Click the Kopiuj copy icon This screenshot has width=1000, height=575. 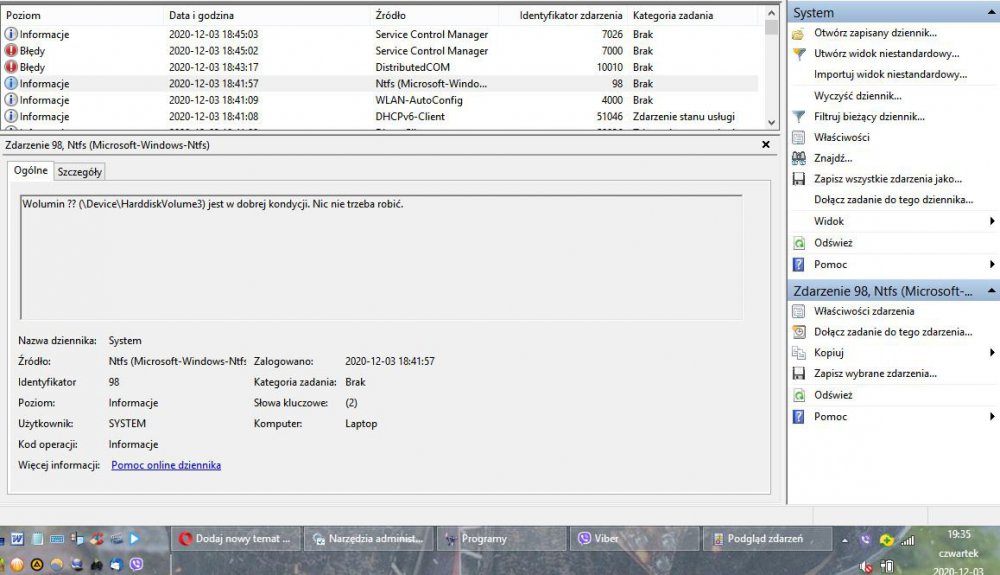(798, 353)
